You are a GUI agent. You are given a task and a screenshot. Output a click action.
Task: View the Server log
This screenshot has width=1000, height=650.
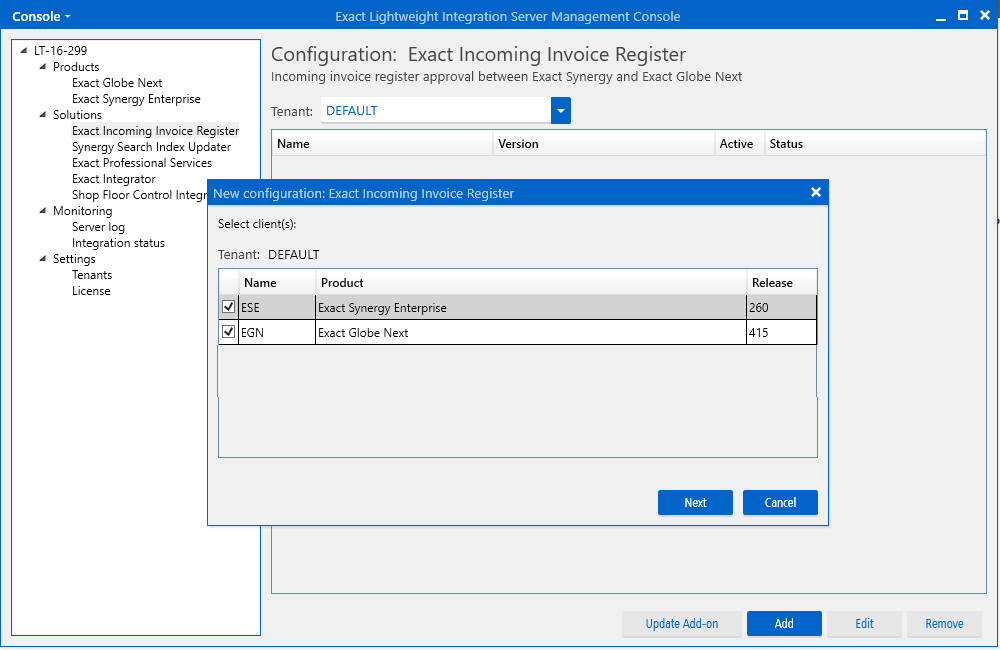(x=98, y=227)
